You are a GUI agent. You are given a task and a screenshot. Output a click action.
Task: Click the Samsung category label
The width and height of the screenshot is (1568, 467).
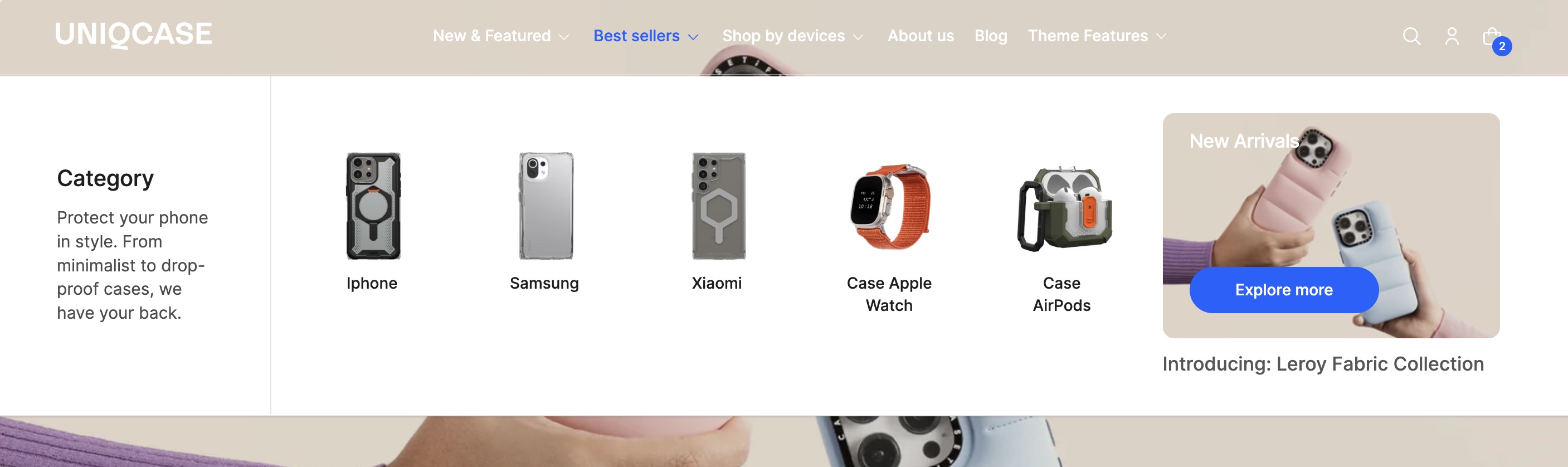point(544,283)
